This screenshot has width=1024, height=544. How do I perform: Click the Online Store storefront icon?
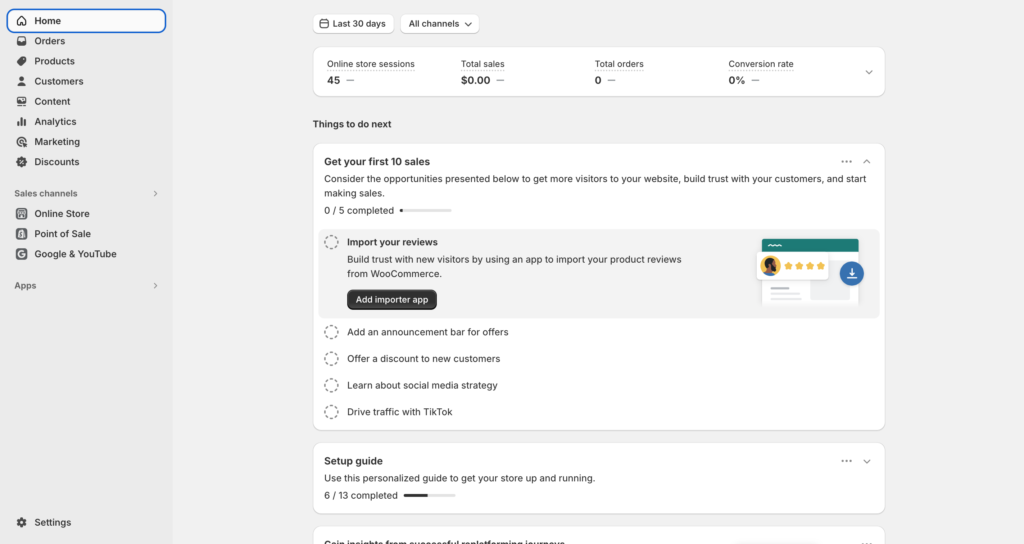tap(22, 214)
